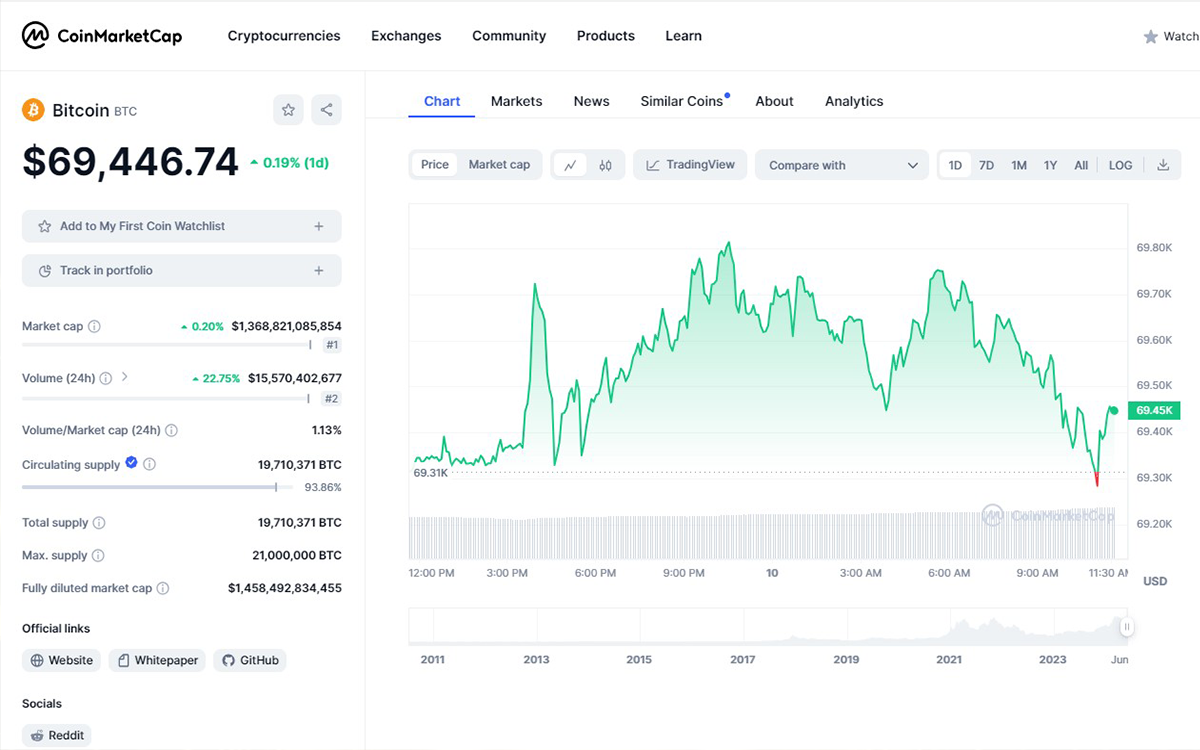Click the pause handle on range navigator
Viewport: 1200px width, 750px height.
point(1127,627)
